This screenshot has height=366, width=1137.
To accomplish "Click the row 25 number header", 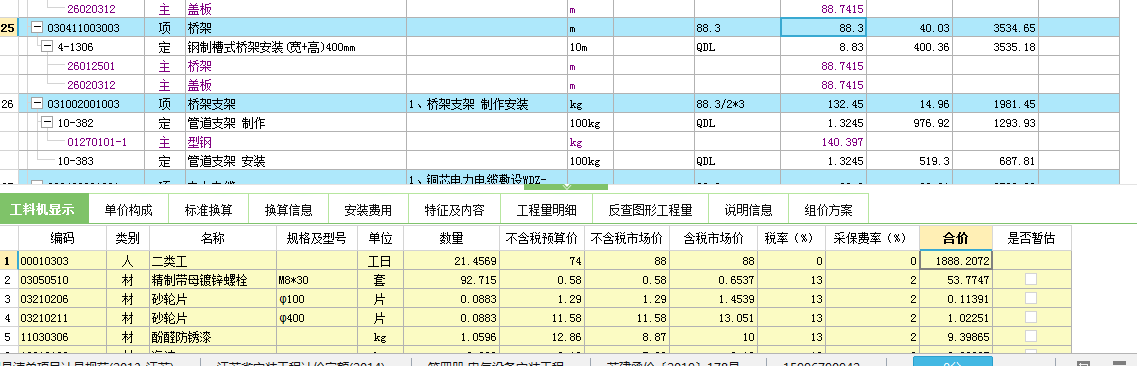I will [8, 28].
